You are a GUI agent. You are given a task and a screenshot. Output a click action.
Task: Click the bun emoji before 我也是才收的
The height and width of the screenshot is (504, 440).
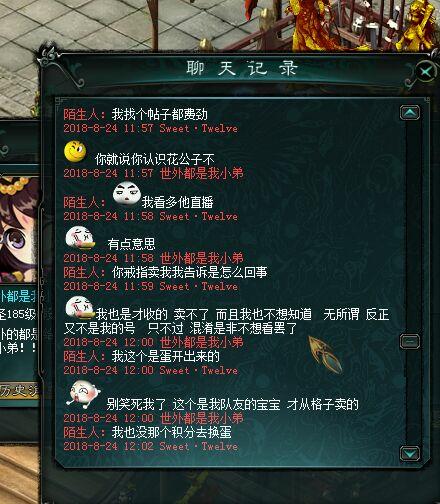[x=80, y=308]
